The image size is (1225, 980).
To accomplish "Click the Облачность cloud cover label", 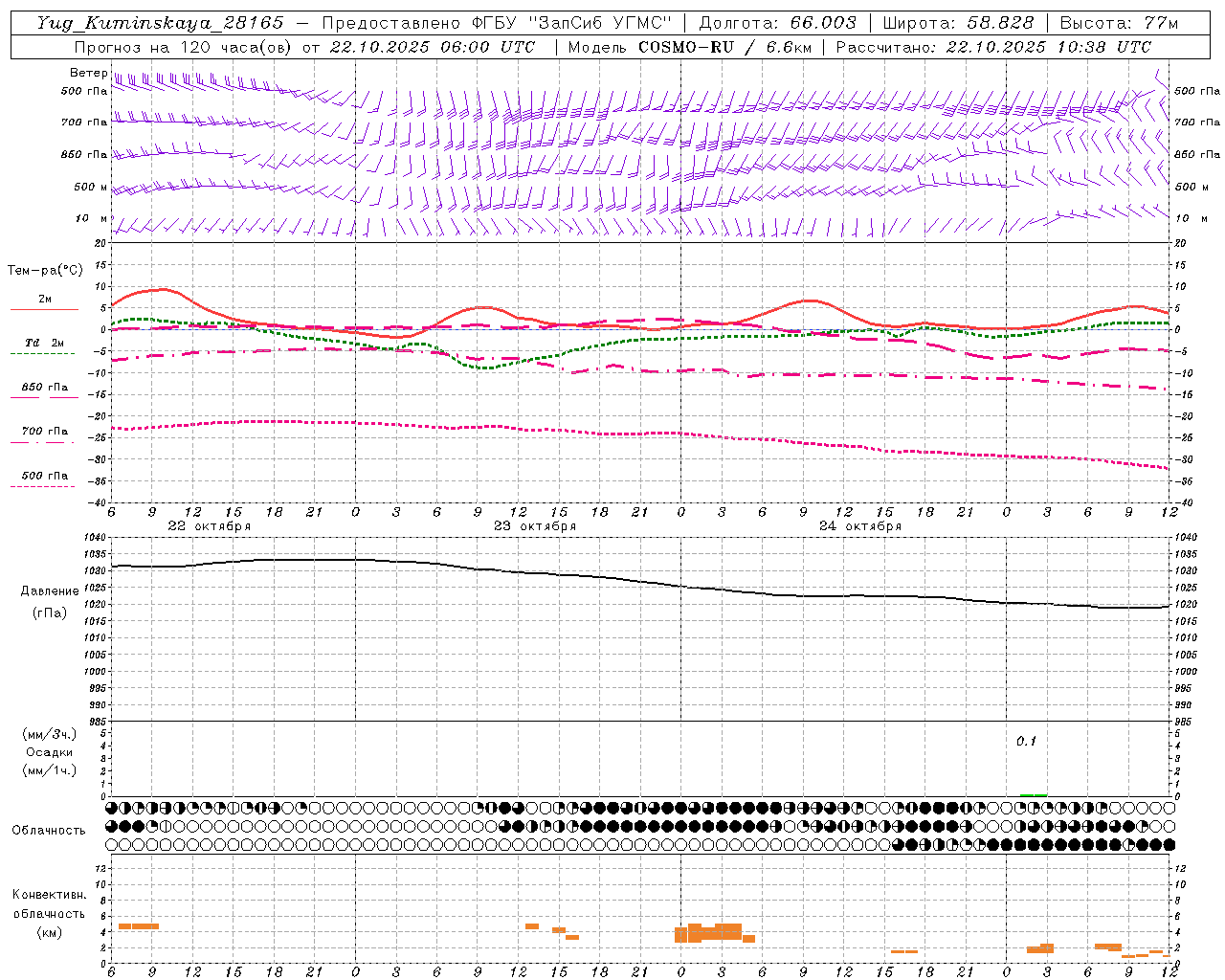I will (49, 830).
